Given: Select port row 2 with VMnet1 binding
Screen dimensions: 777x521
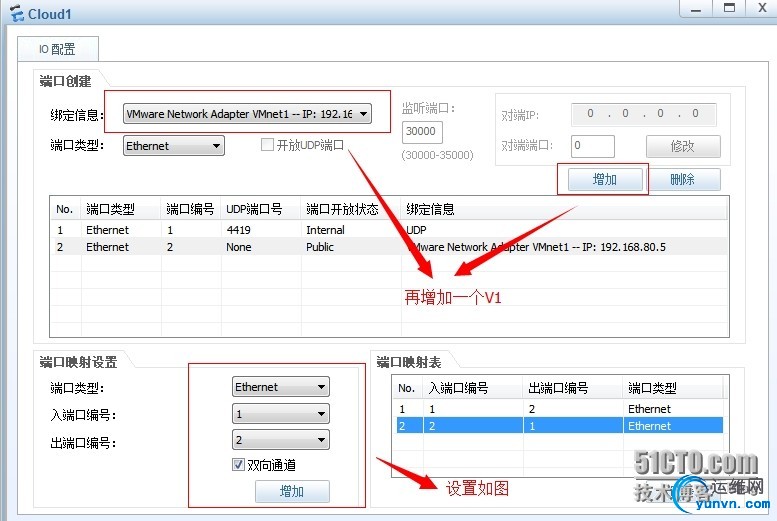Looking at the screenshot, I should [389, 247].
